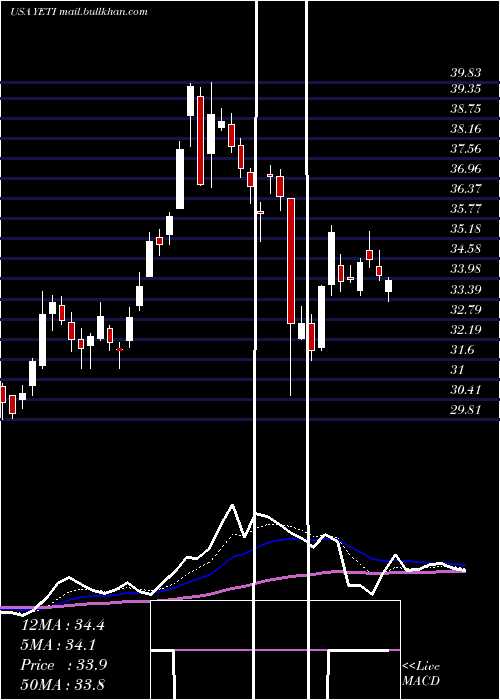This screenshot has width=500, height=700.
Task: Click the 35.18 price label
Action: tap(466, 229)
